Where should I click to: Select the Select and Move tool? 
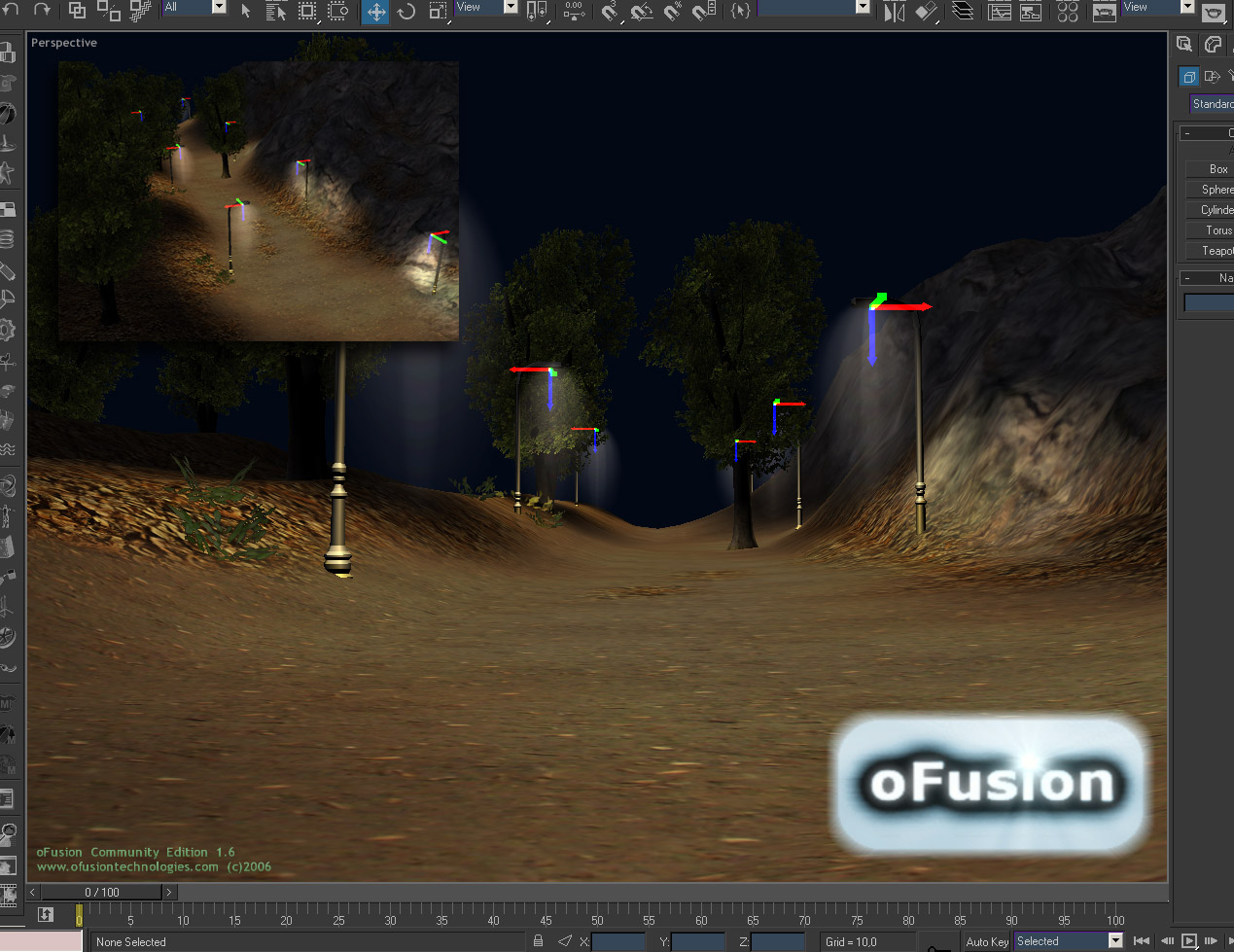pos(376,11)
